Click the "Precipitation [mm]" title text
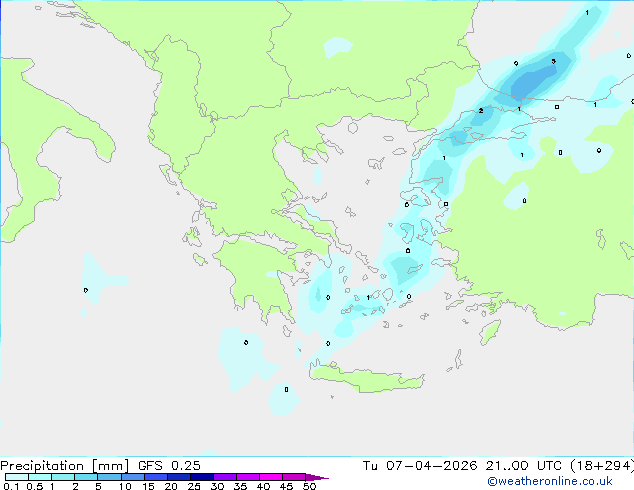The image size is (634, 490). [x=64, y=466]
